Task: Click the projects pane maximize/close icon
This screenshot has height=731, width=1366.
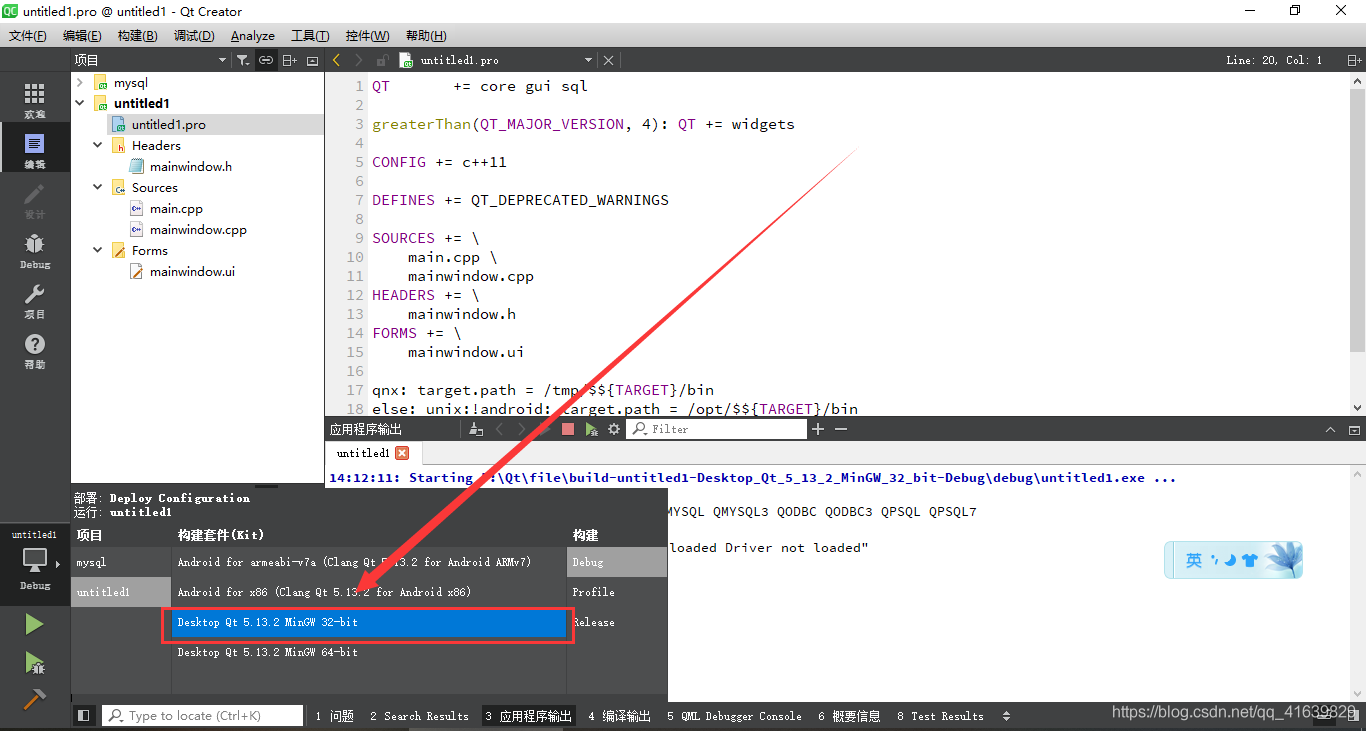Action: (x=312, y=60)
